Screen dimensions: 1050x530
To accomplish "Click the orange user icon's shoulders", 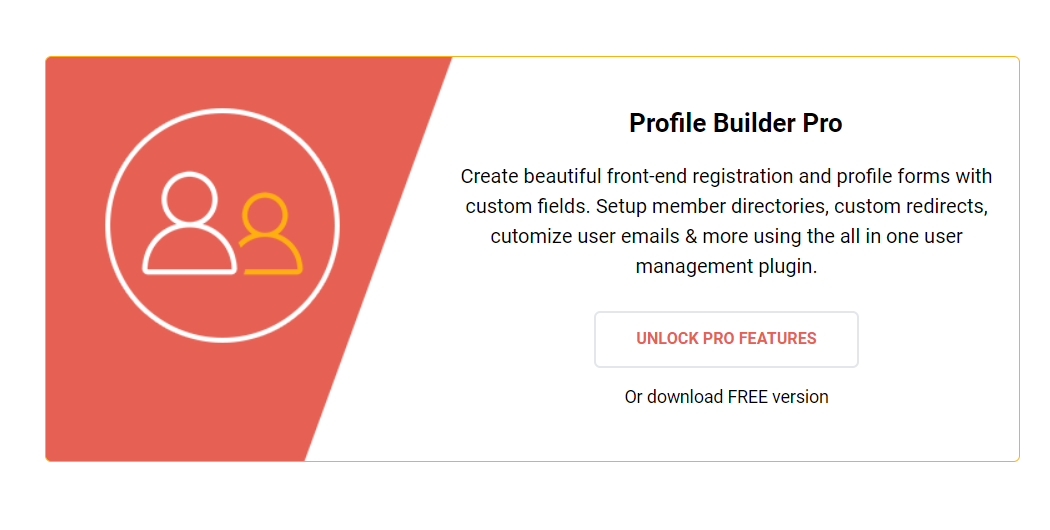I will click(x=270, y=257).
